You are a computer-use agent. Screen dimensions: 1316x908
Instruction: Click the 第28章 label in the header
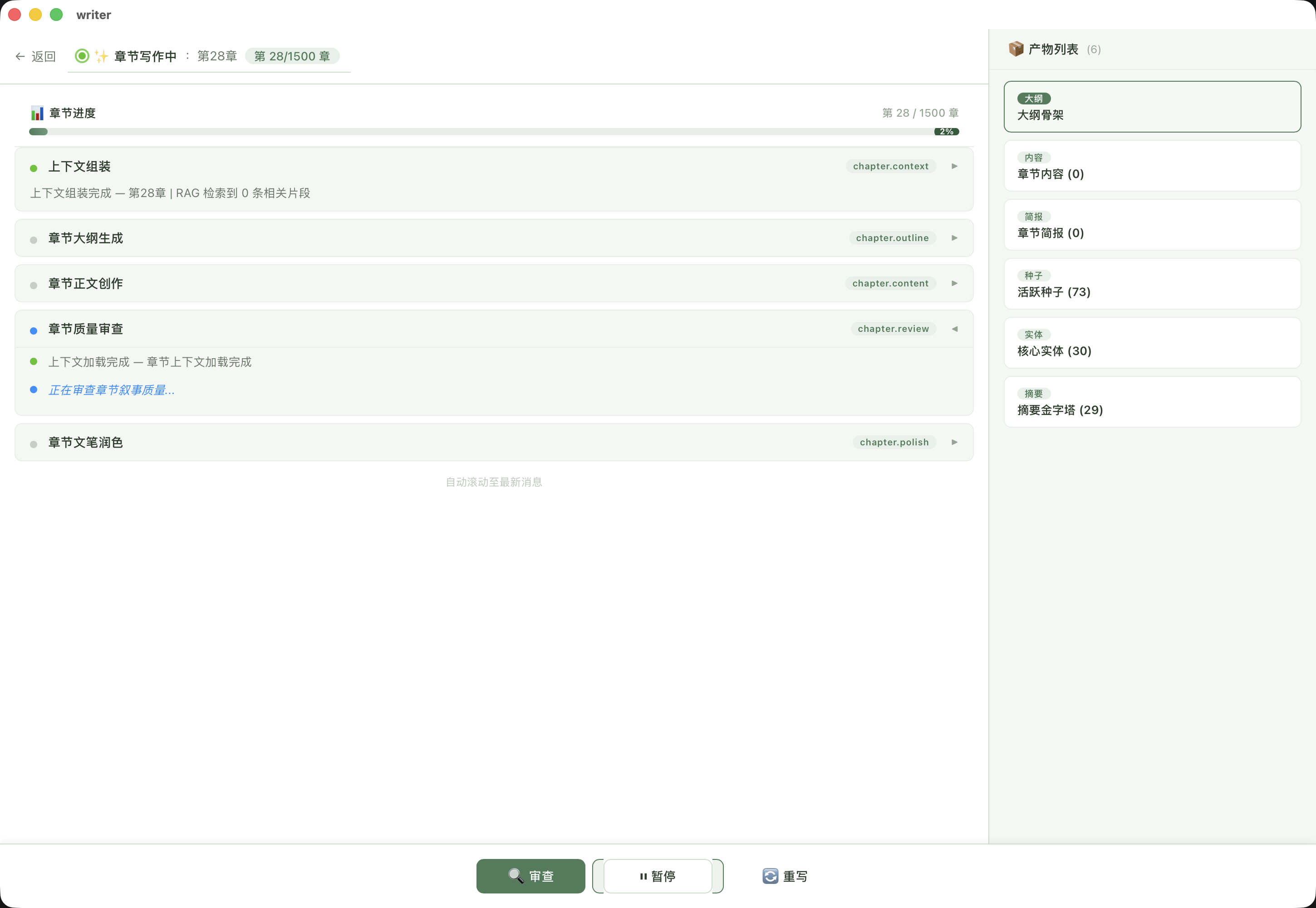click(x=216, y=56)
